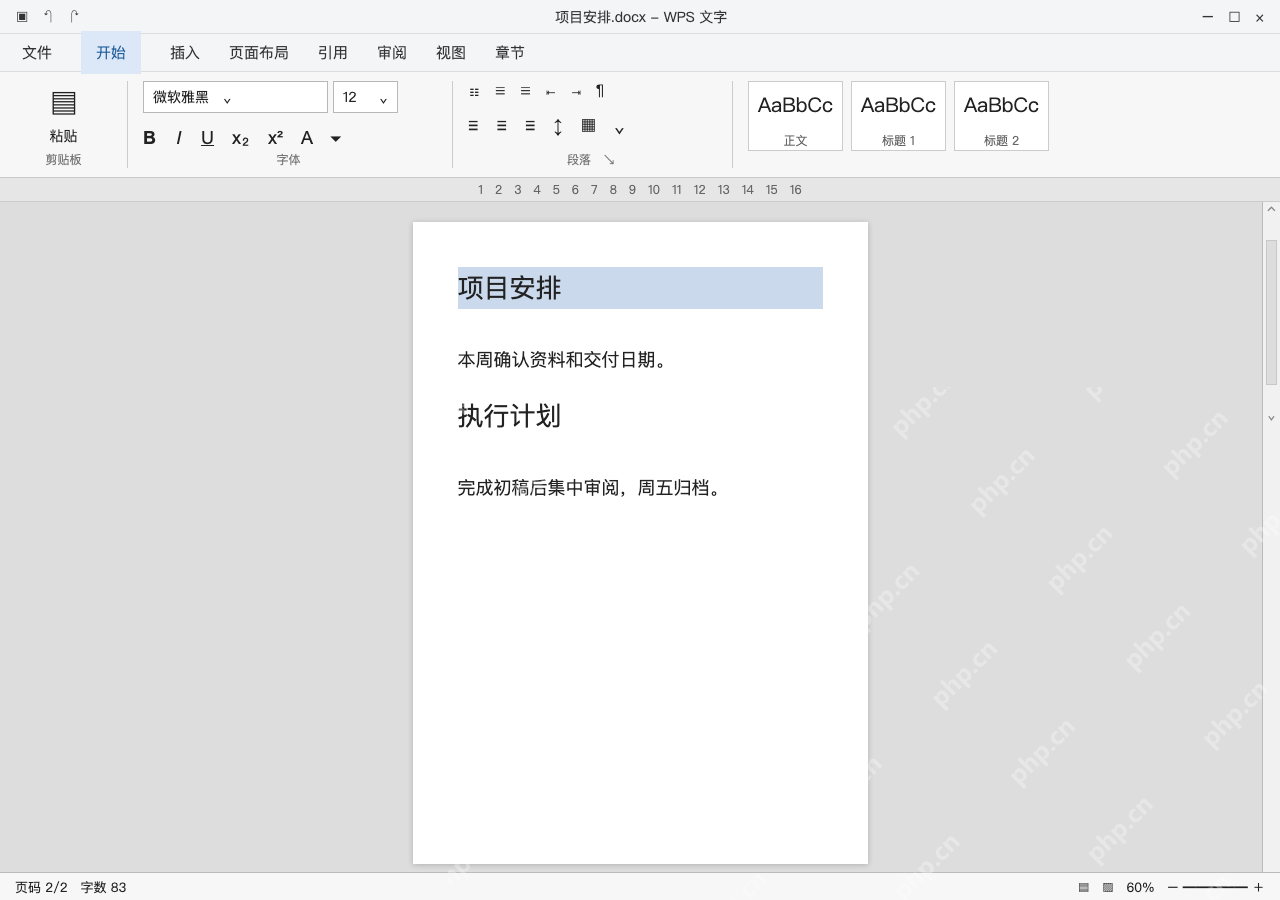The image size is (1280, 900).
Task: Click the horizontal ruler at mark 8
Action: click(x=613, y=190)
